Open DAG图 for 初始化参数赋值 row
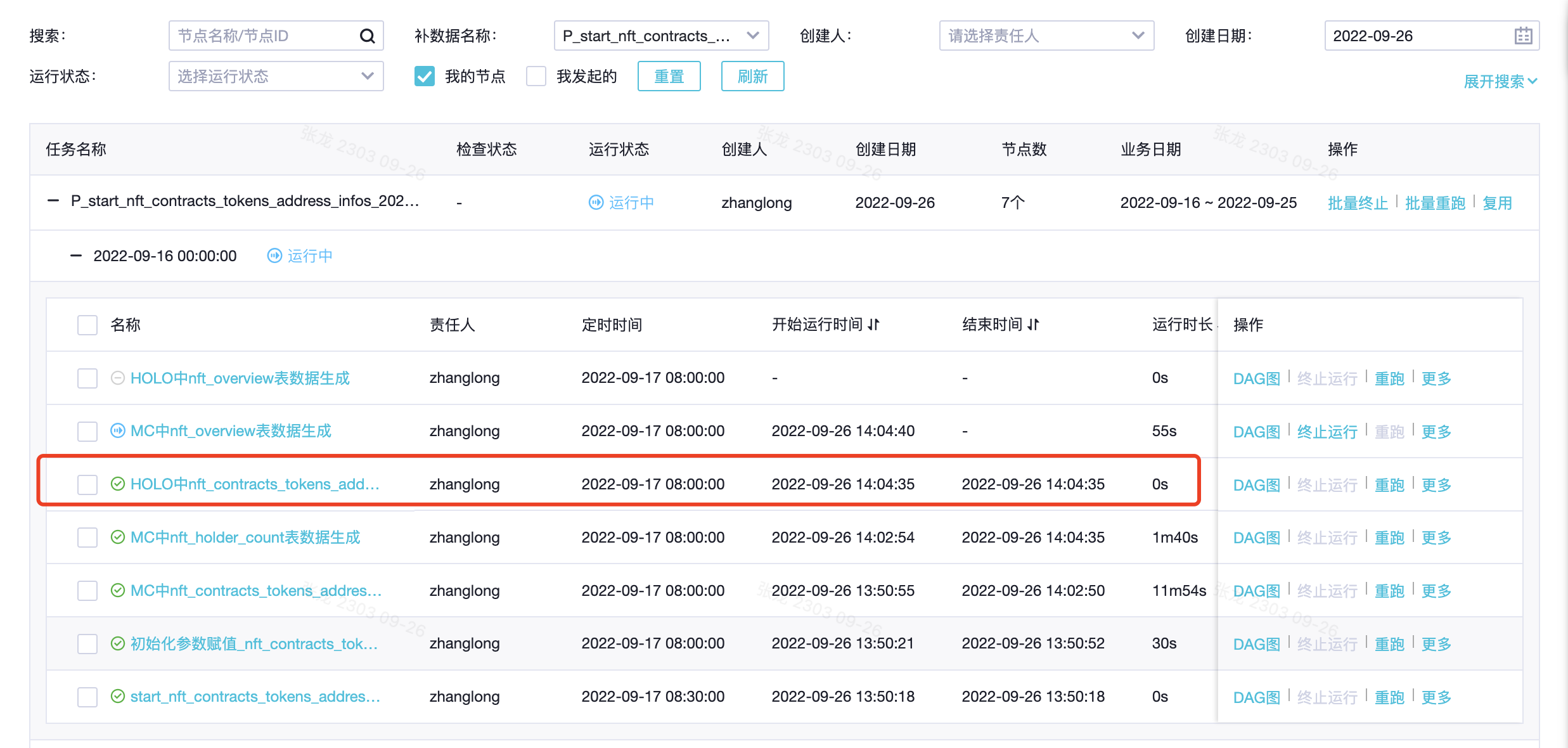Image resolution: width=1568 pixels, height=748 pixels. pyautogui.click(x=1257, y=644)
